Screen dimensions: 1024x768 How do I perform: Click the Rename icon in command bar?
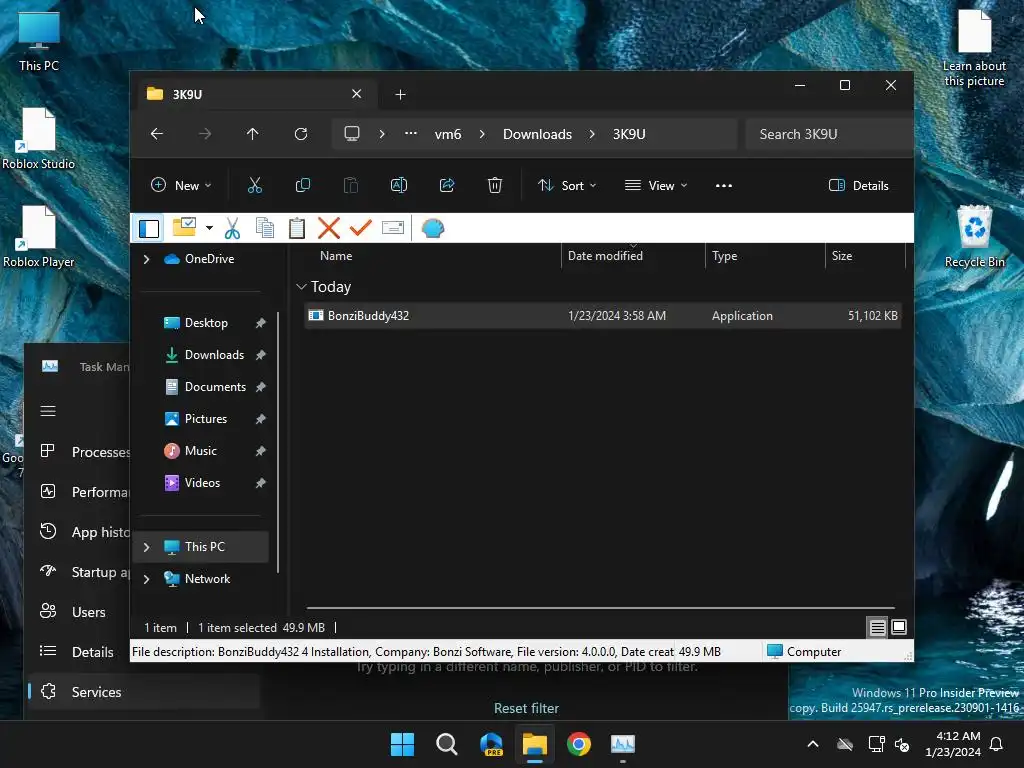pyautogui.click(x=398, y=185)
